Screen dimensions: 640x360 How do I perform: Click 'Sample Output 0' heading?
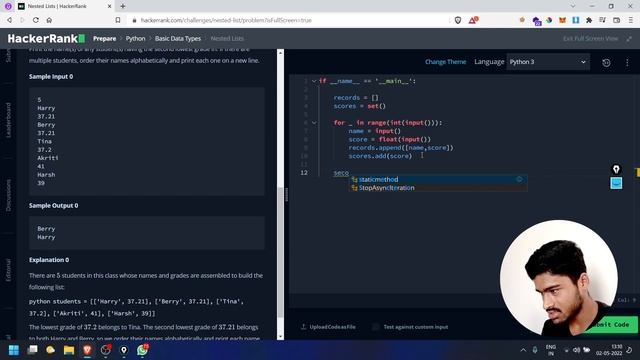click(x=53, y=206)
